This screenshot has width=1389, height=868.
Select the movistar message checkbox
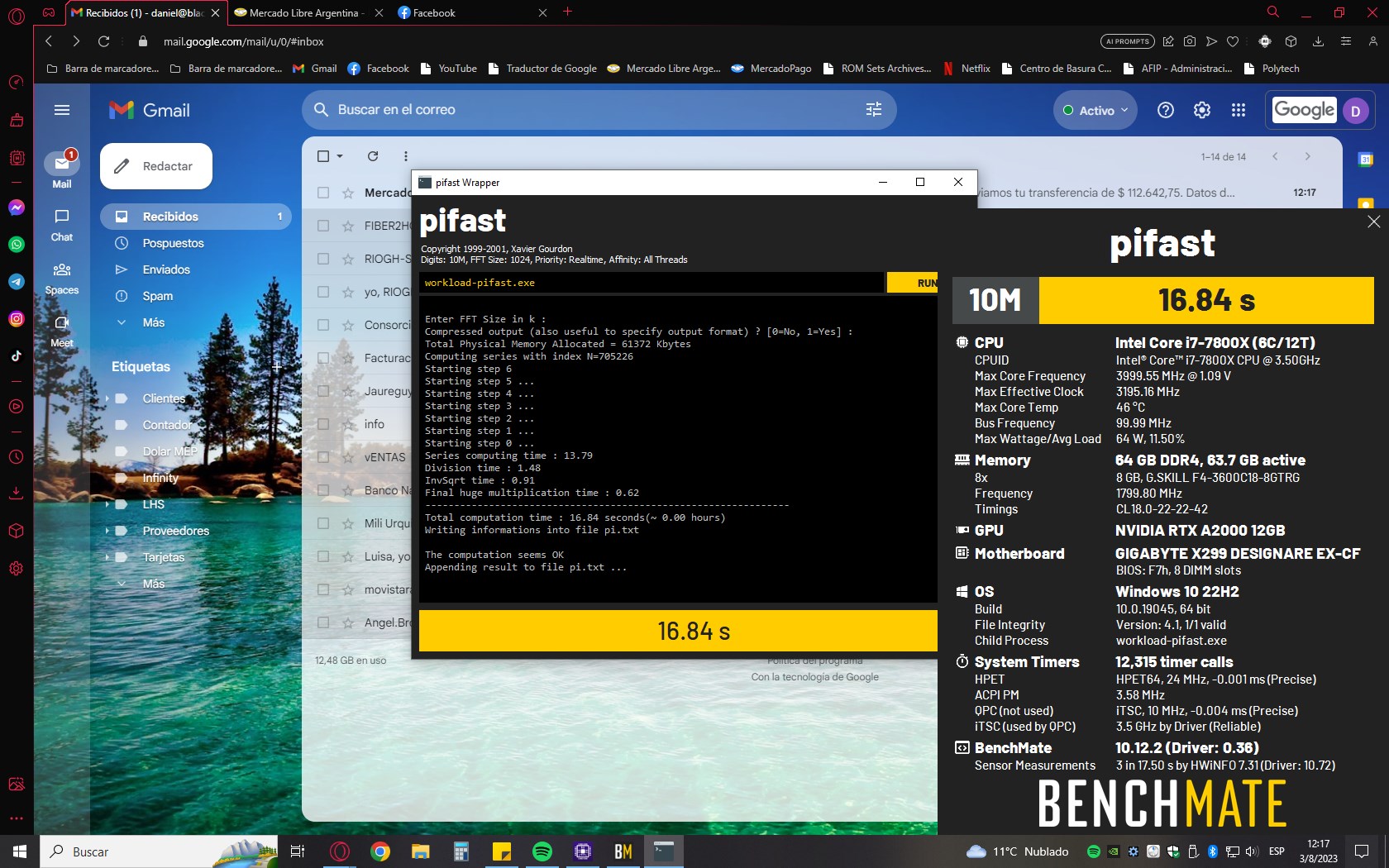(323, 589)
